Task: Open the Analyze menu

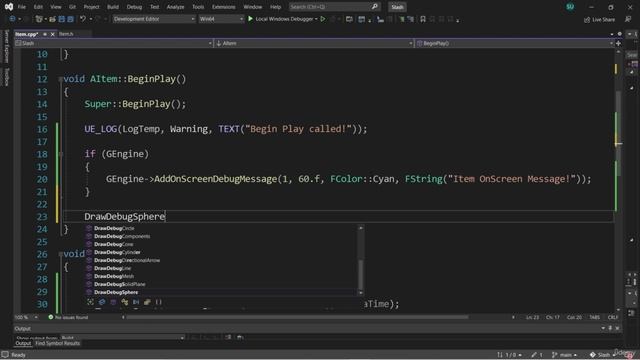Action: 175,7
